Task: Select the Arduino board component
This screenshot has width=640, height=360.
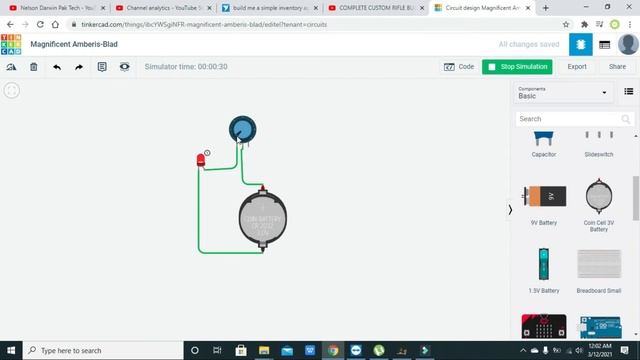Action: click(601, 327)
